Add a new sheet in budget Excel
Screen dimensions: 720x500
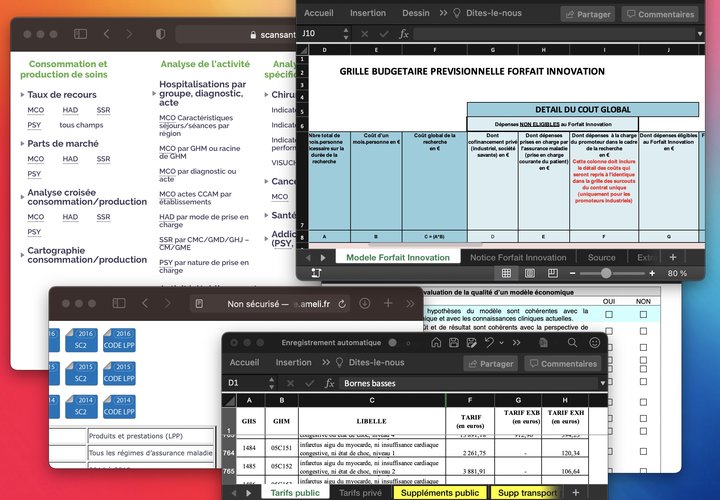(x=673, y=257)
